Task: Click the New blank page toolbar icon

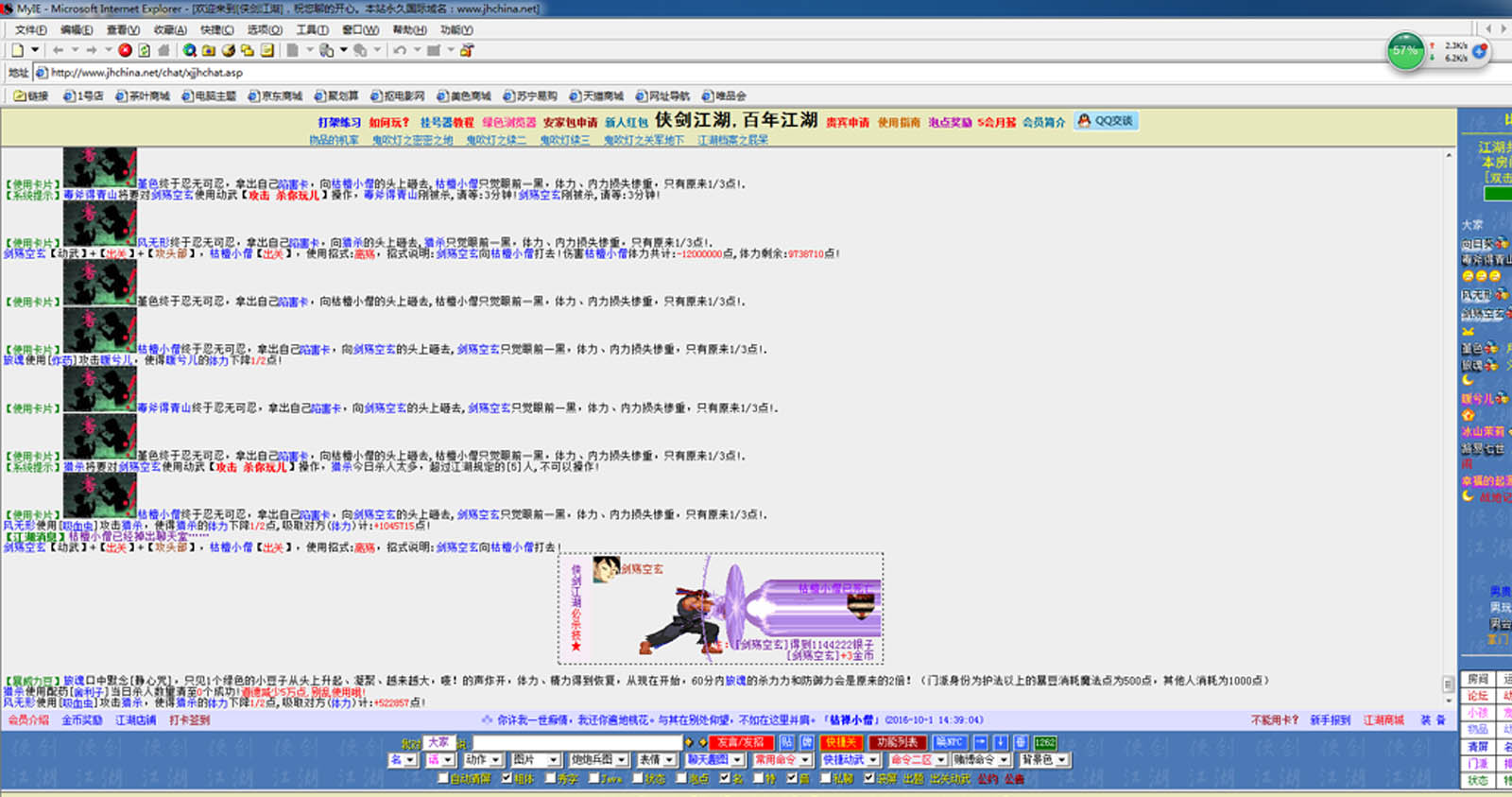Action: point(18,50)
